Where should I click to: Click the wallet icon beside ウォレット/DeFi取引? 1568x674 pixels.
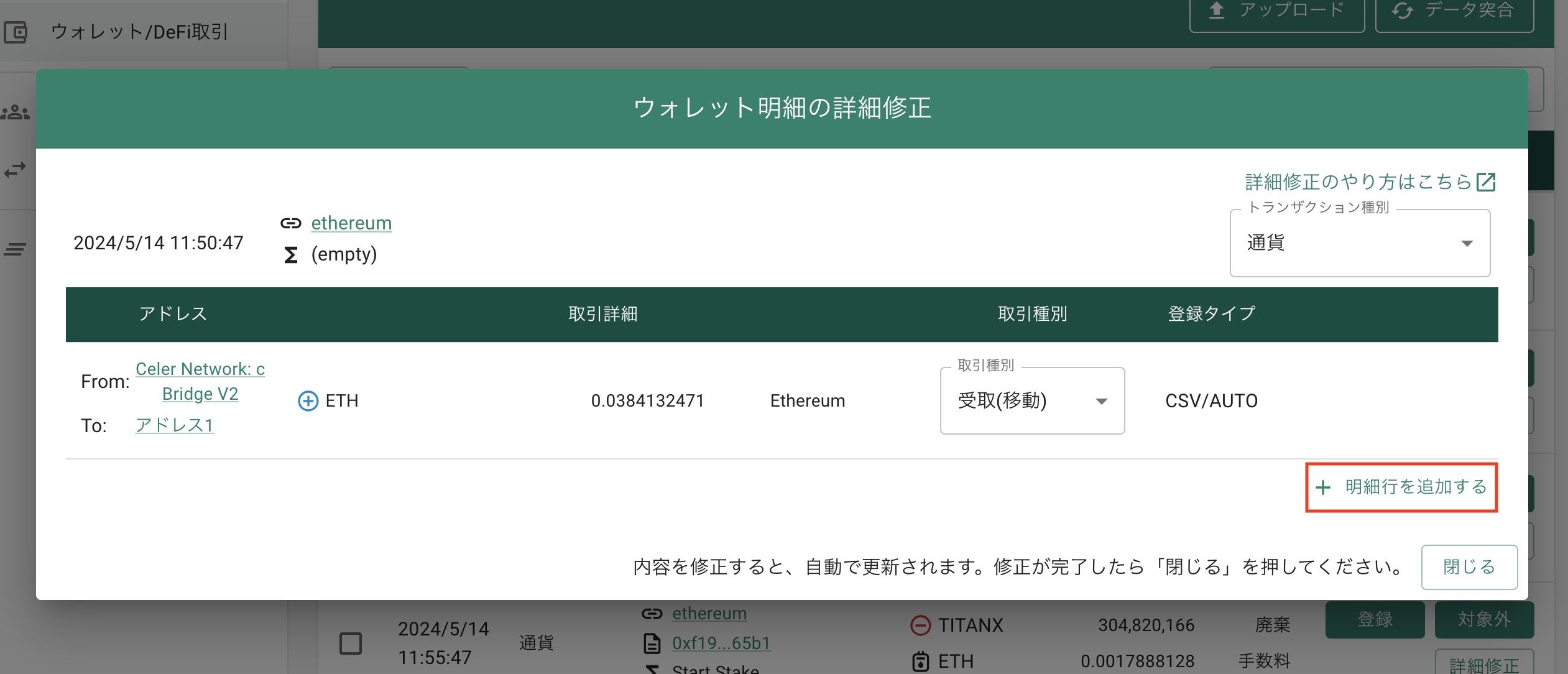point(16,32)
